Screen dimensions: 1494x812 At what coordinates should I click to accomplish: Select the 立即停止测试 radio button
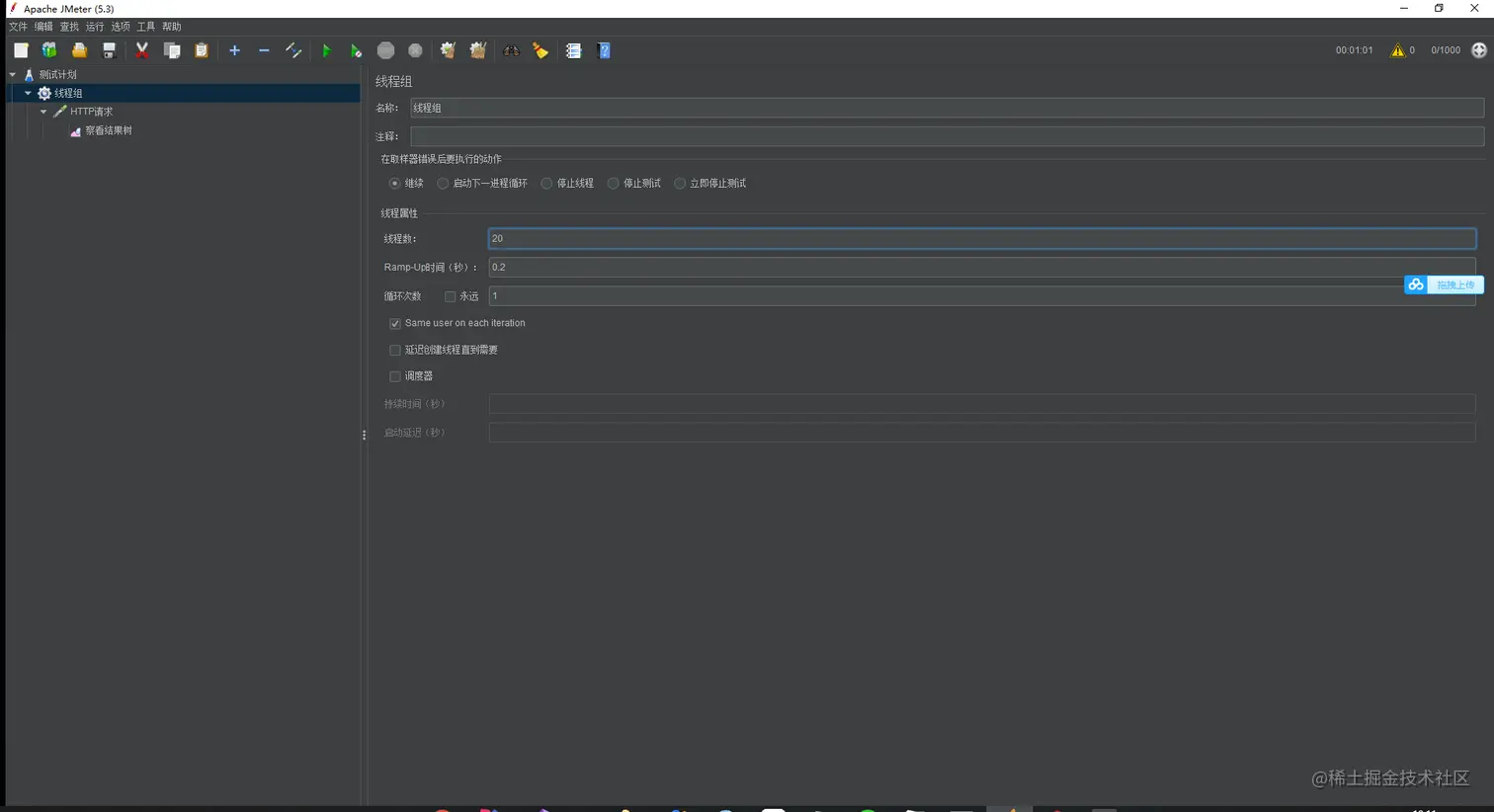point(680,184)
